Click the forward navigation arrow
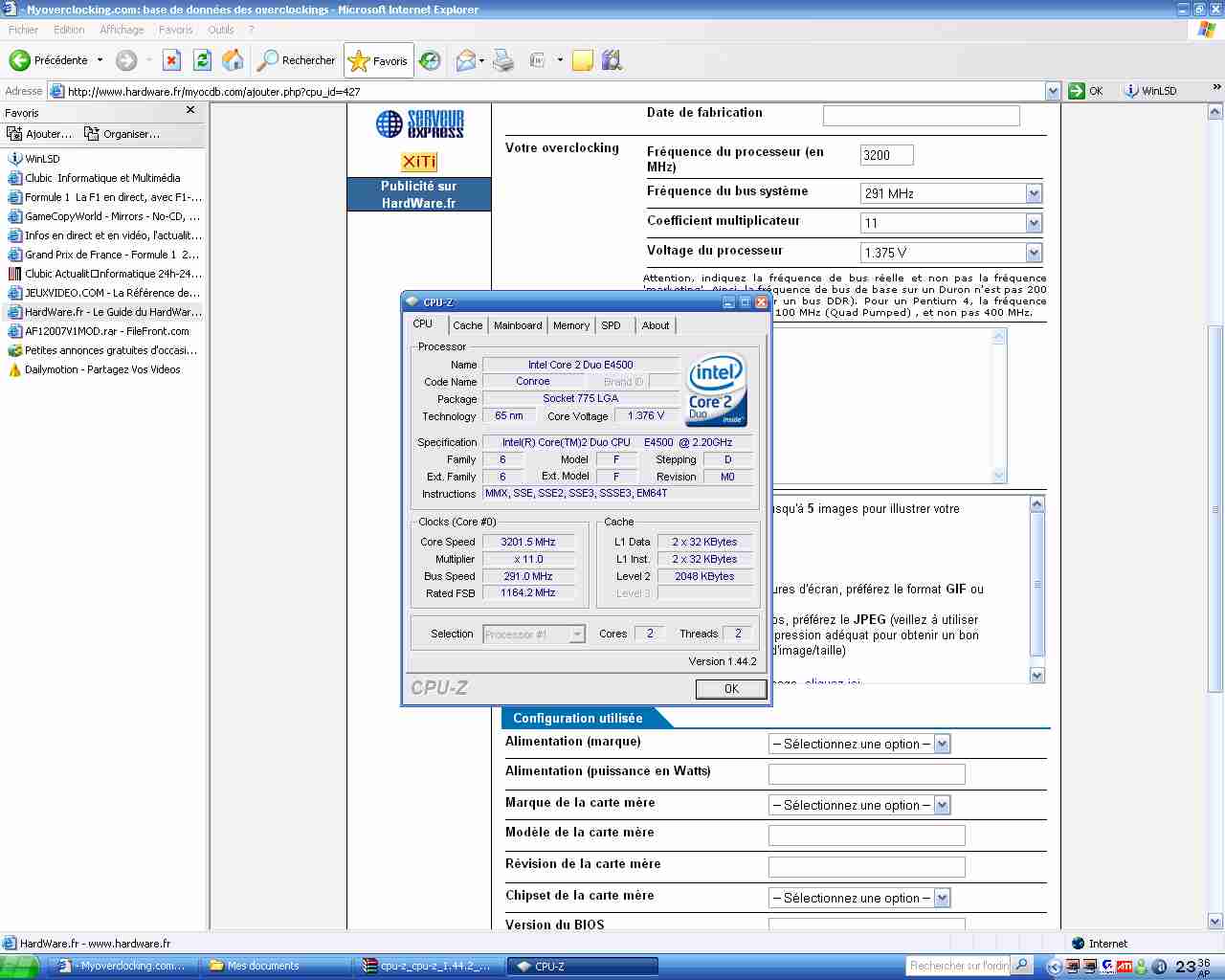This screenshot has height=980, width=1225. click(126, 60)
